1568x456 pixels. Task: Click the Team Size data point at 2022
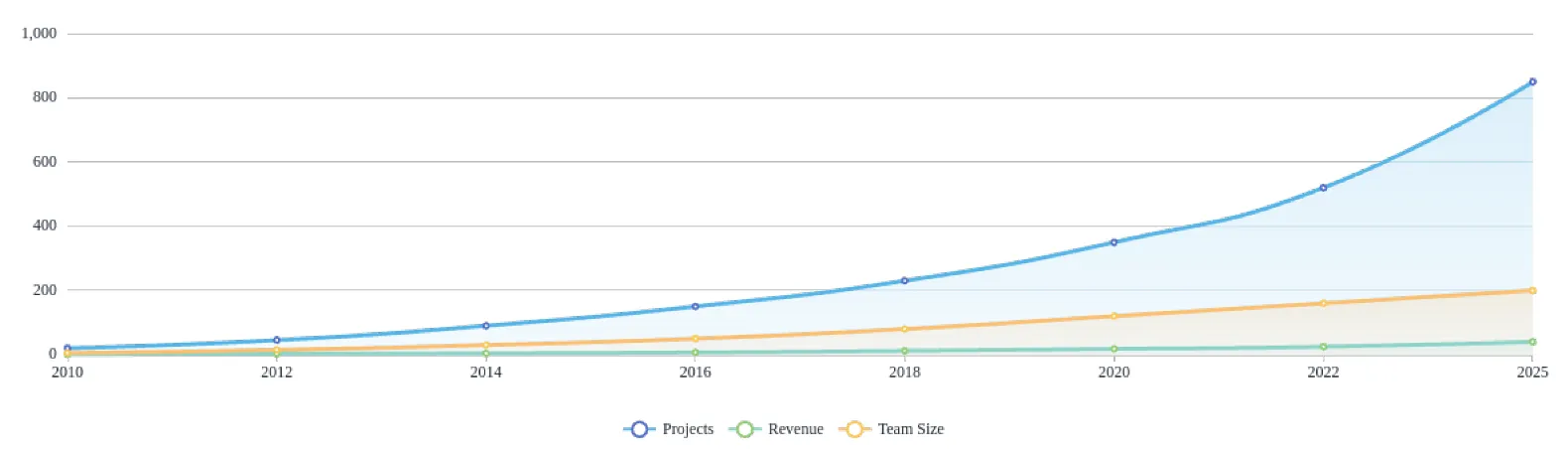(x=1323, y=303)
